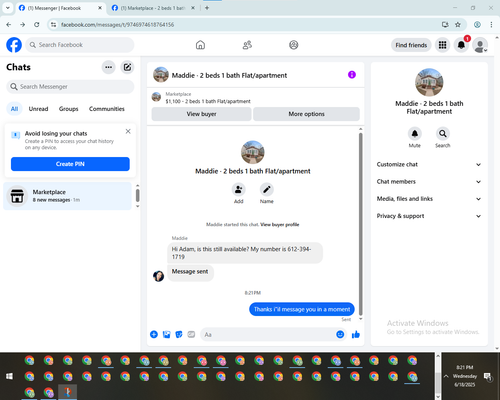
Task: Choose a sticker icon in composer
Action: coord(179,334)
